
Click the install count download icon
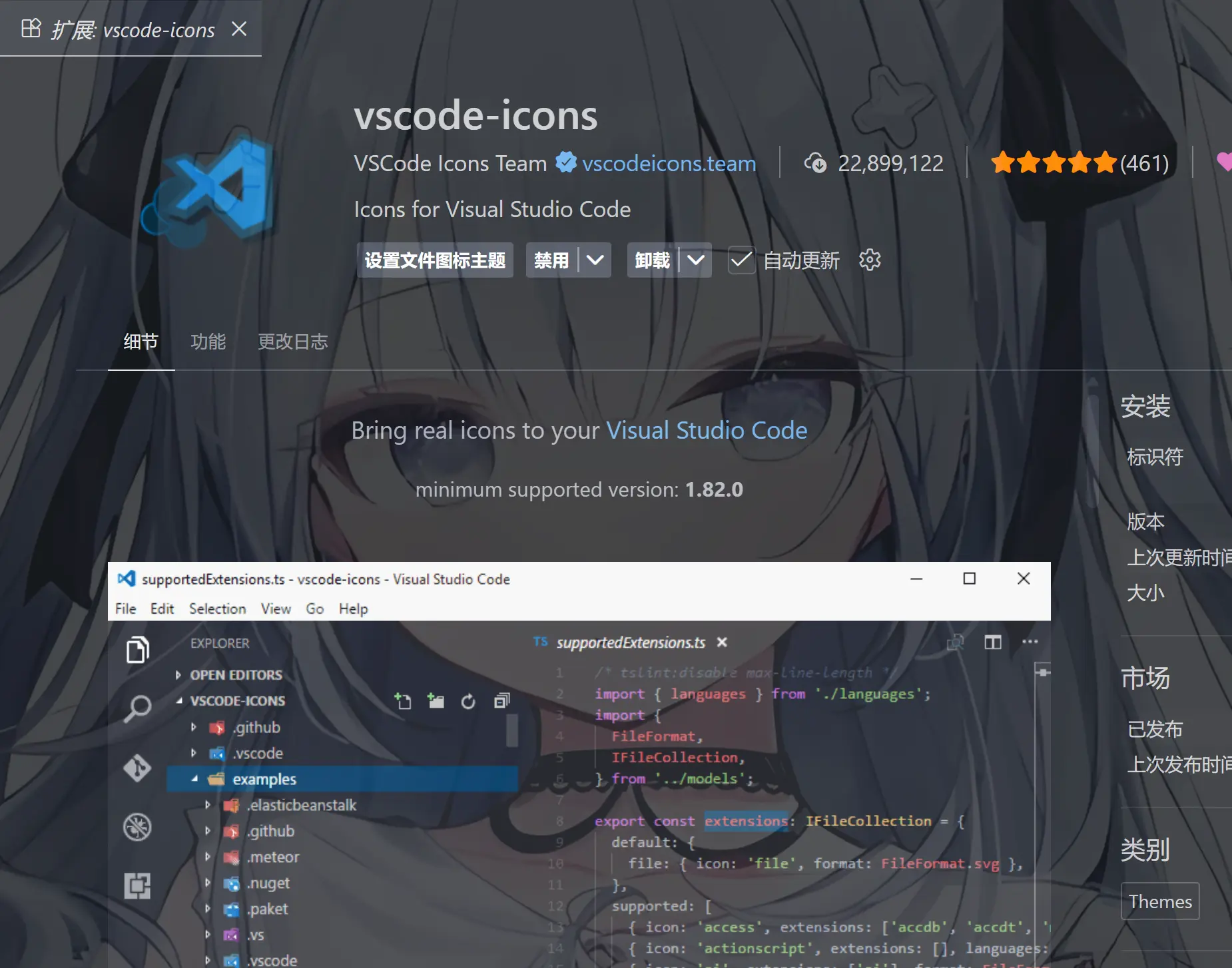tap(815, 163)
